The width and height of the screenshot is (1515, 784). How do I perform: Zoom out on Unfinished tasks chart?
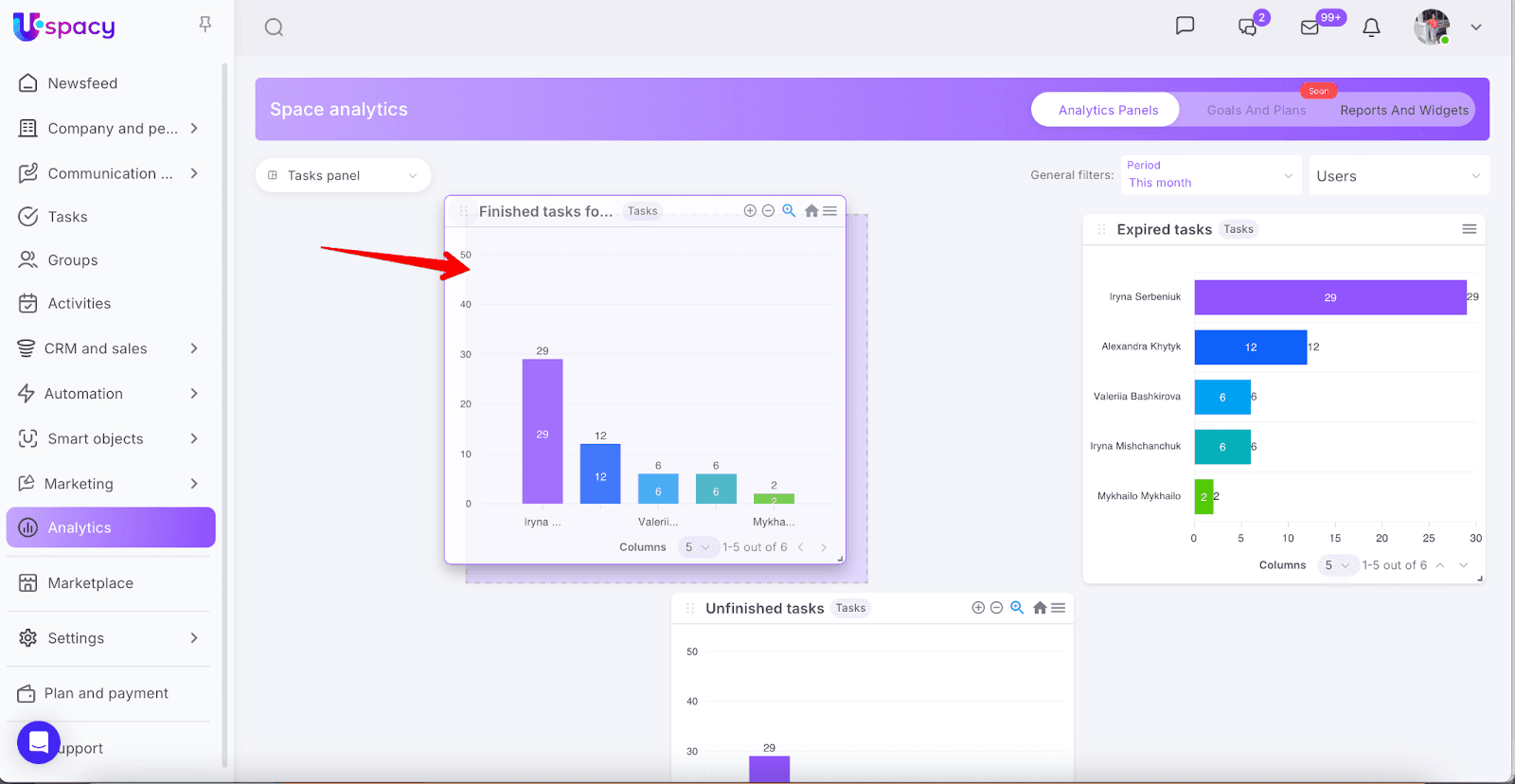996,608
